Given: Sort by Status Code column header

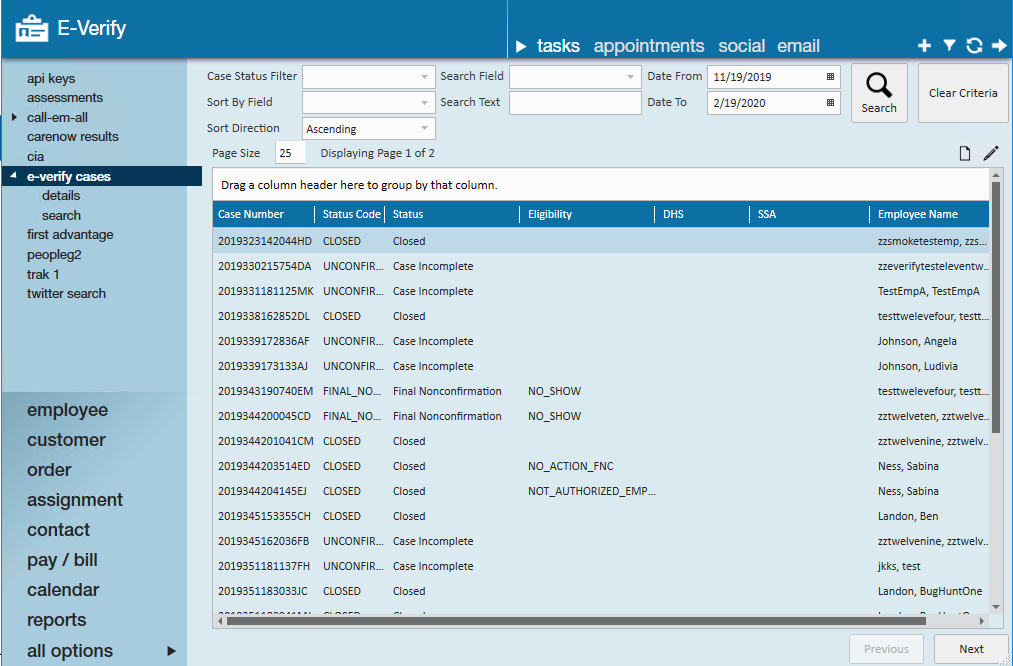Looking at the screenshot, I should pos(351,214).
